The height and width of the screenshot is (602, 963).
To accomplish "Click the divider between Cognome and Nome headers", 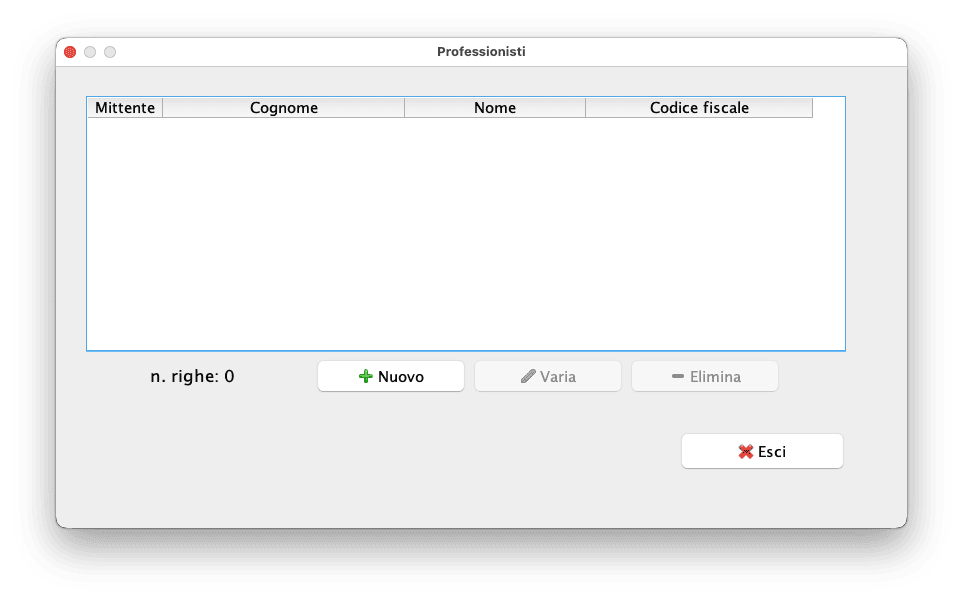I will click(405, 108).
